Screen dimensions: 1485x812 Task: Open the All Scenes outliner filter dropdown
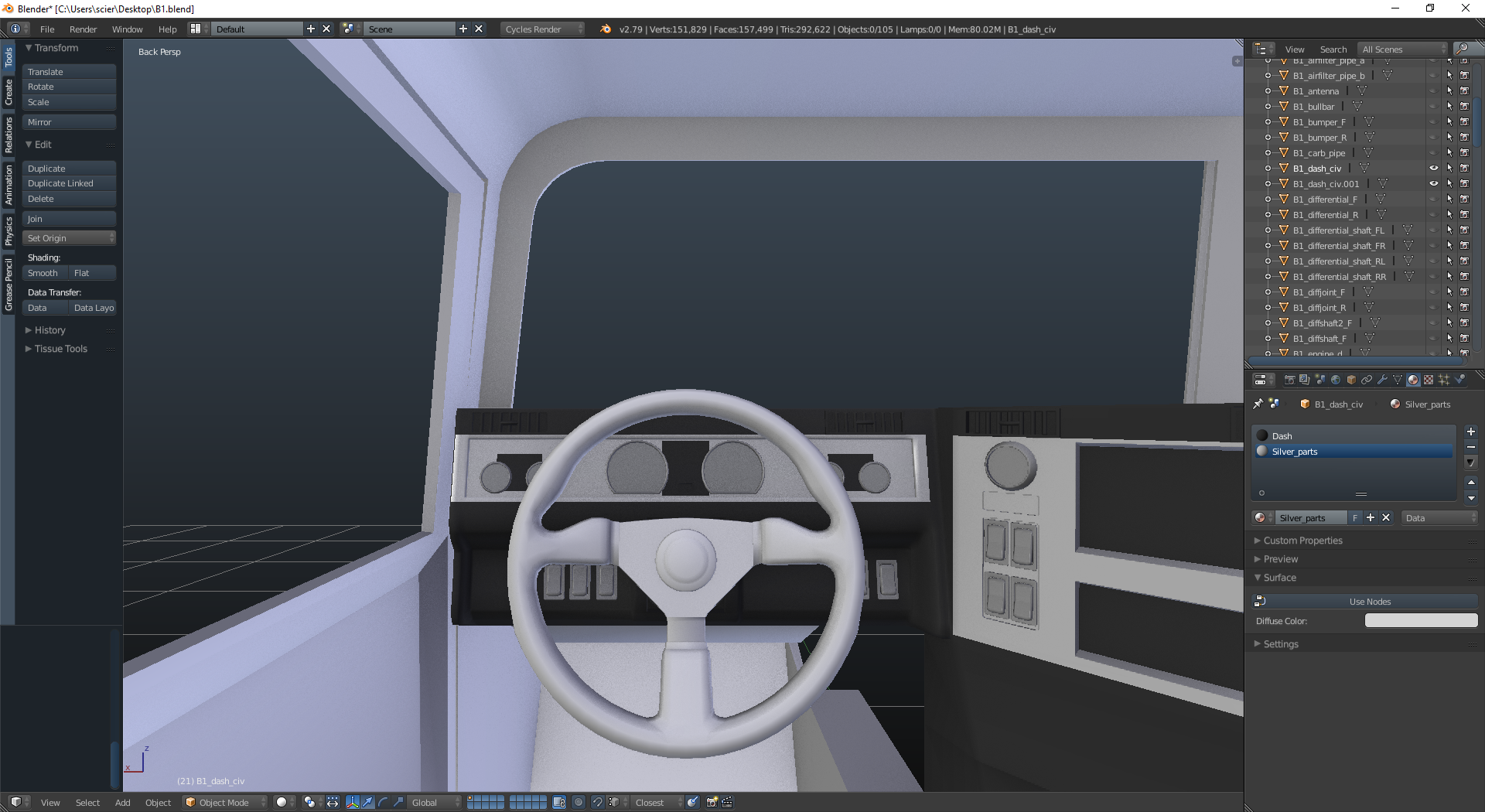pyautogui.click(x=1403, y=49)
